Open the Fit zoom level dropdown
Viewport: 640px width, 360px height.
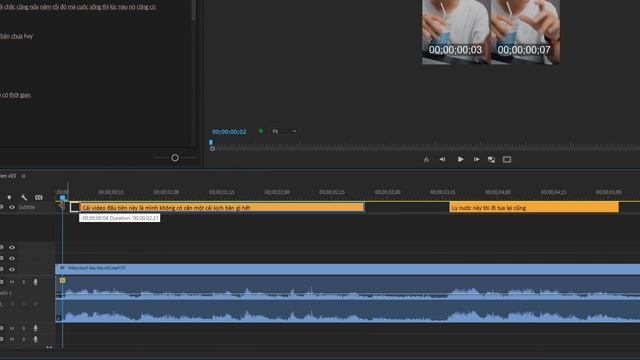(284, 131)
